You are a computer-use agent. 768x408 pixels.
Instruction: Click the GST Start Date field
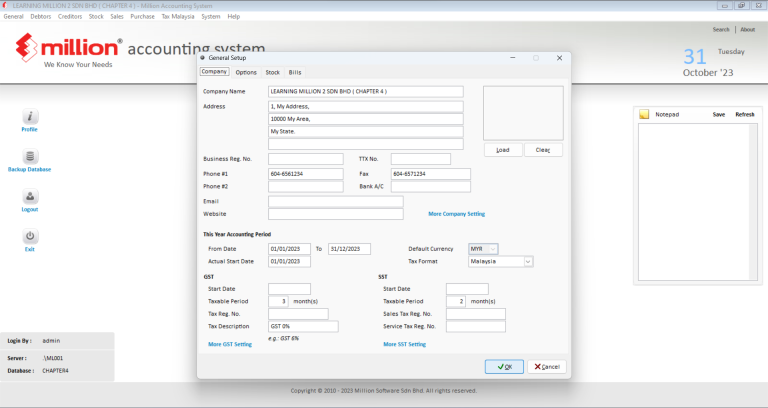(x=289, y=289)
